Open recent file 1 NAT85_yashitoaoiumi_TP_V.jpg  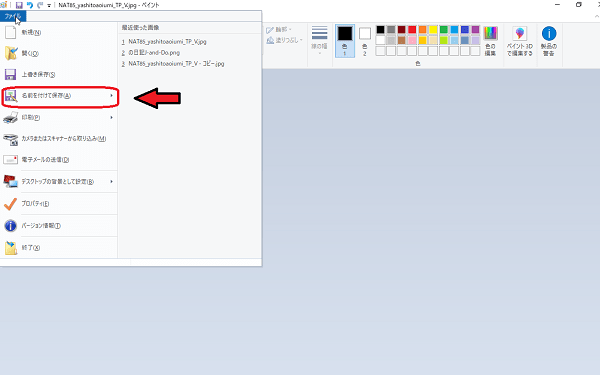tap(164, 42)
